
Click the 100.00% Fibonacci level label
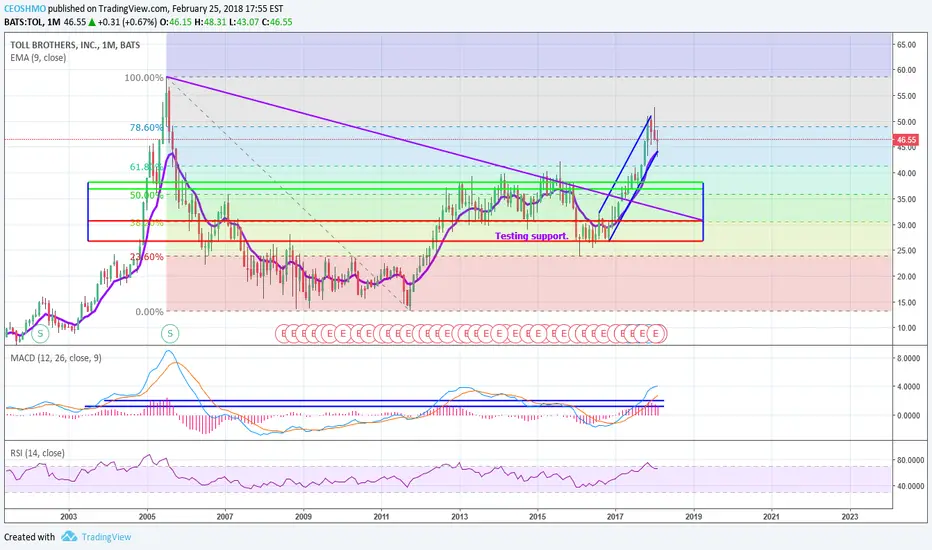click(x=144, y=78)
